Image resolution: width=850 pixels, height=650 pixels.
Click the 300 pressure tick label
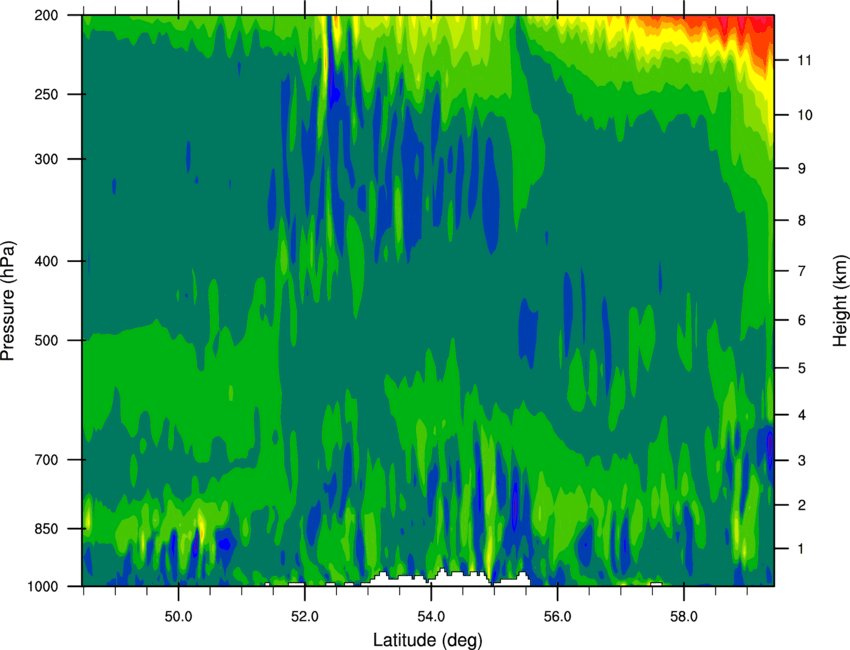[46, 159]
